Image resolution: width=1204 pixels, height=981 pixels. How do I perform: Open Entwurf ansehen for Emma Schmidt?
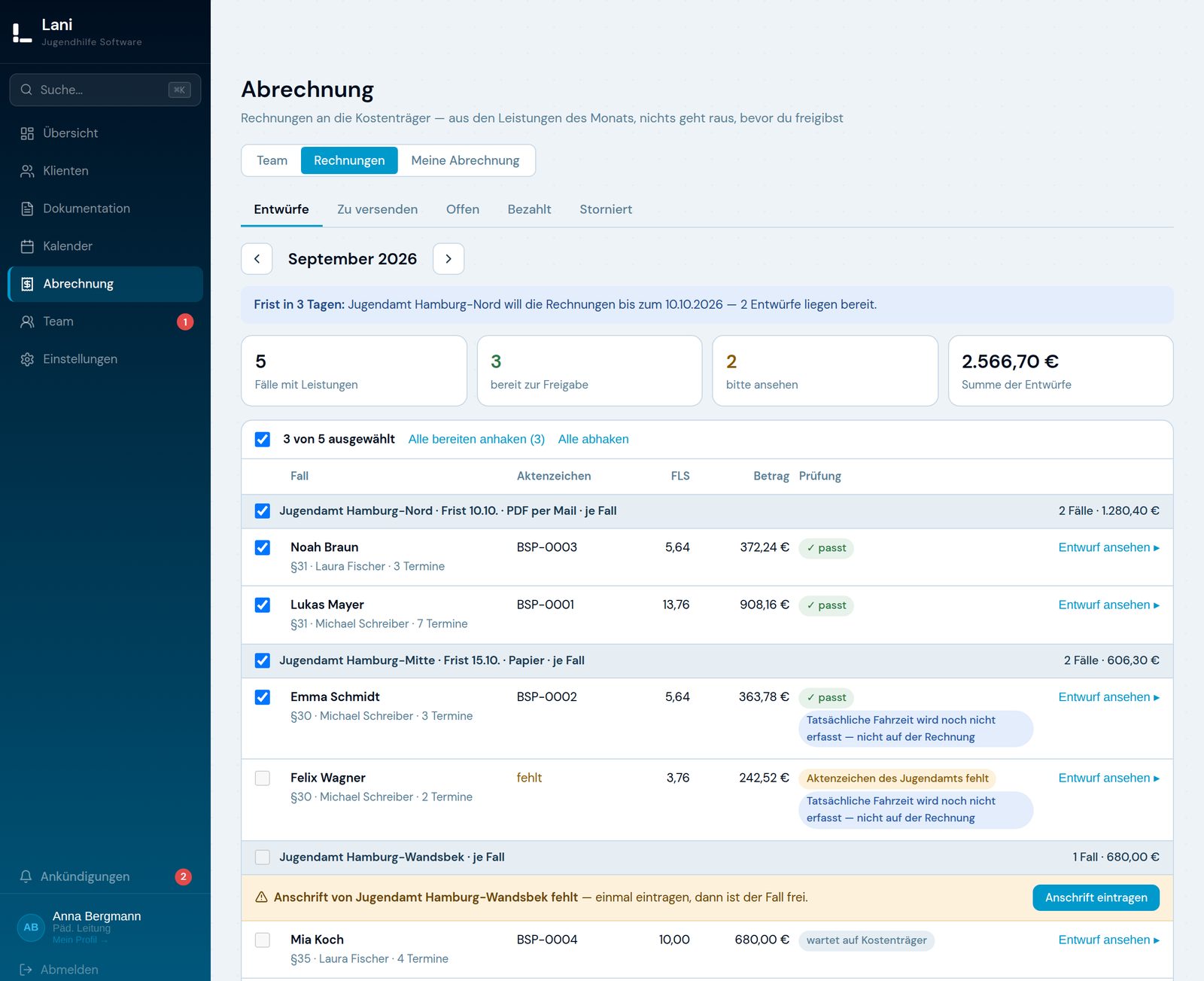pos(1108,697)
